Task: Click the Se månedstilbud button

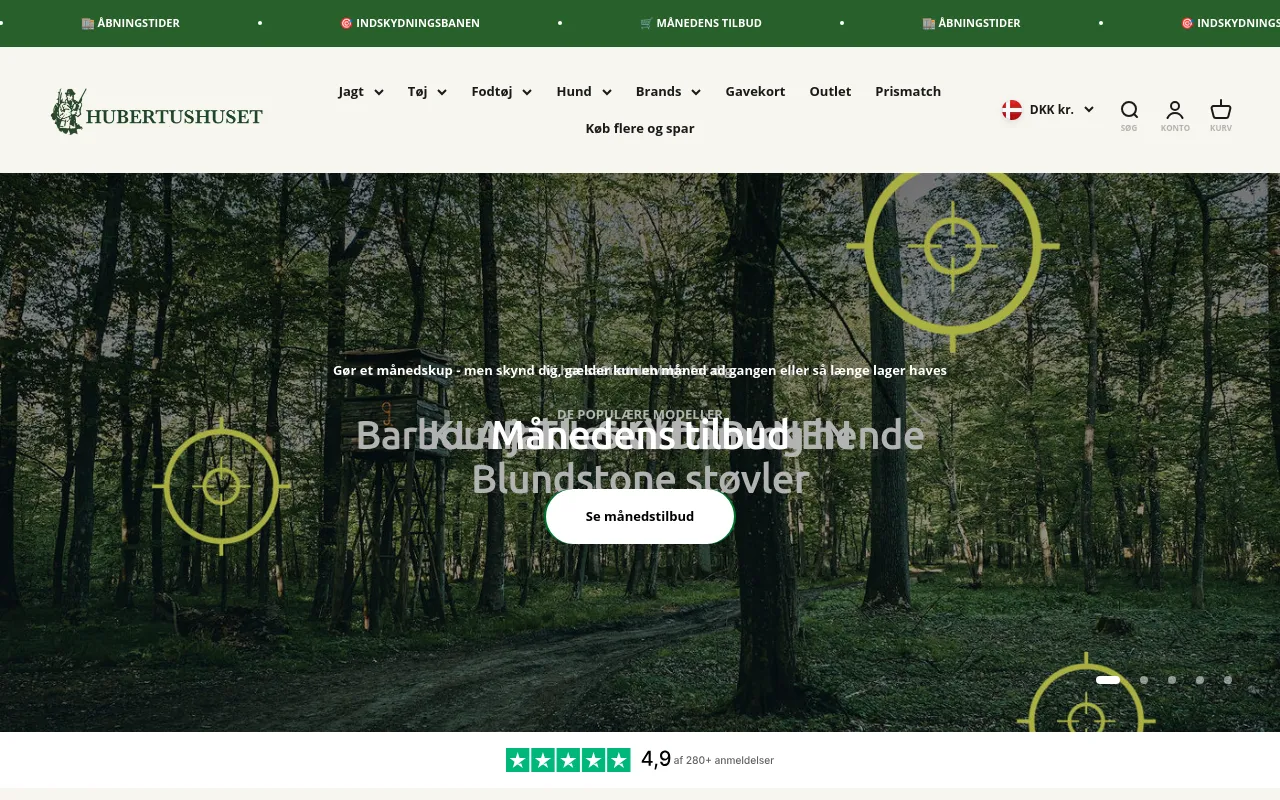Action: (x=640, y=516)
